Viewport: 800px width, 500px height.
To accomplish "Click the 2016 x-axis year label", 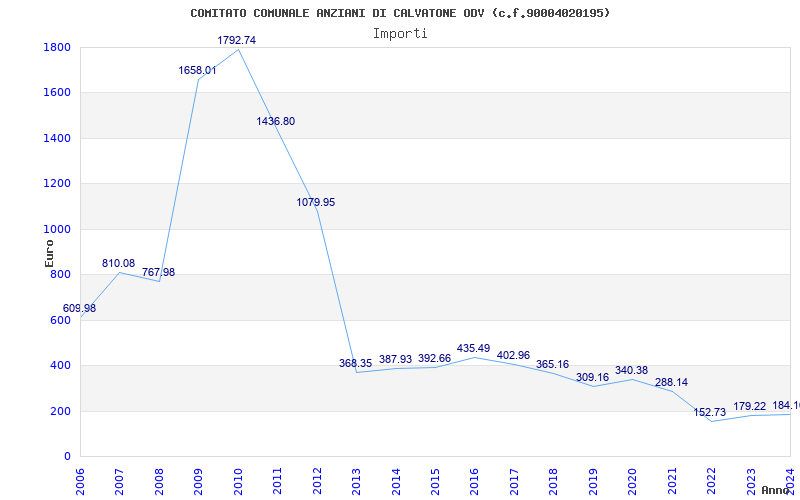I will pos(474,481).
